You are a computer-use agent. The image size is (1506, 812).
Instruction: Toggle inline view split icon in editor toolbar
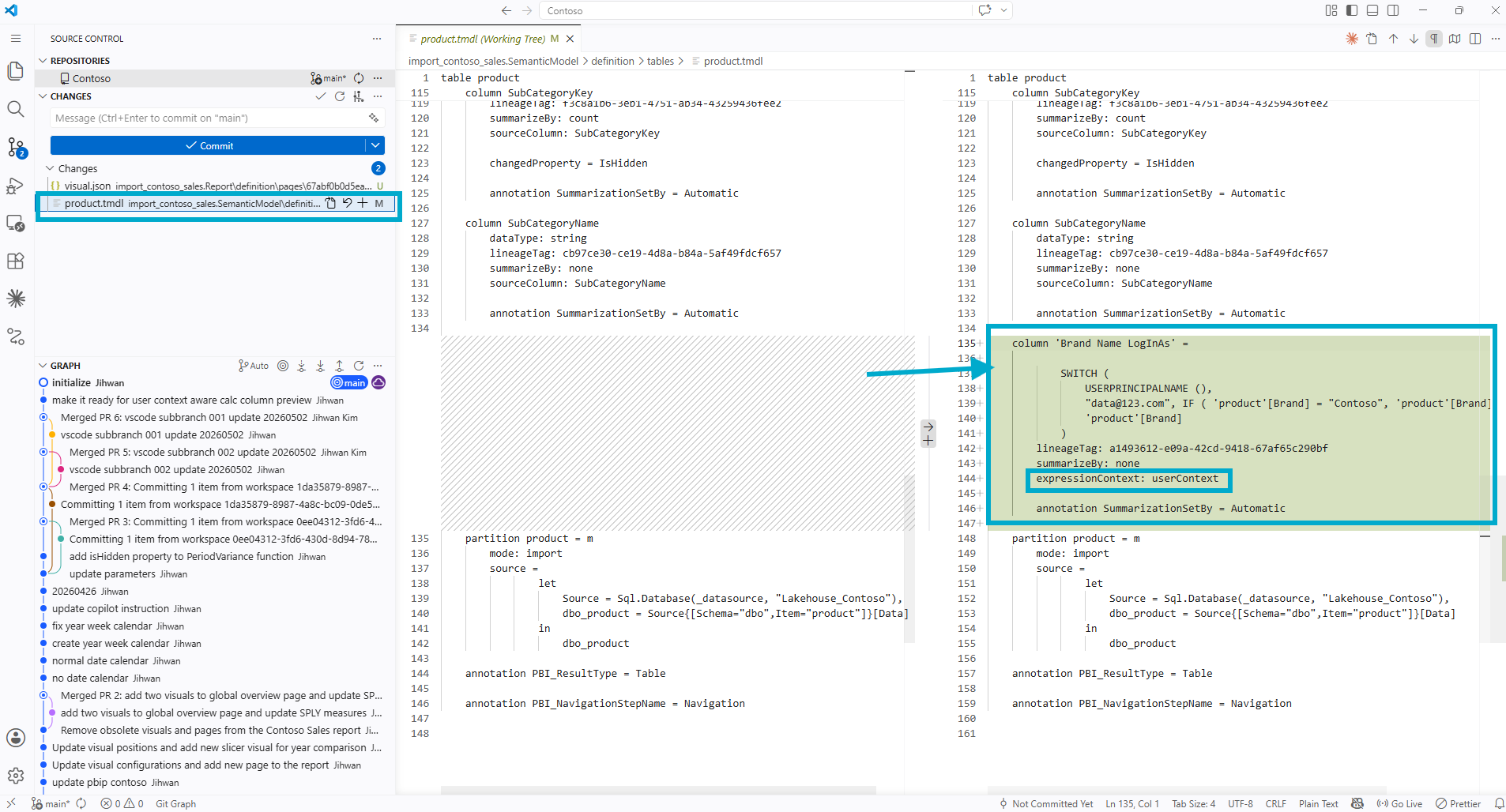pyautogui.click(x=1475, y=39)
